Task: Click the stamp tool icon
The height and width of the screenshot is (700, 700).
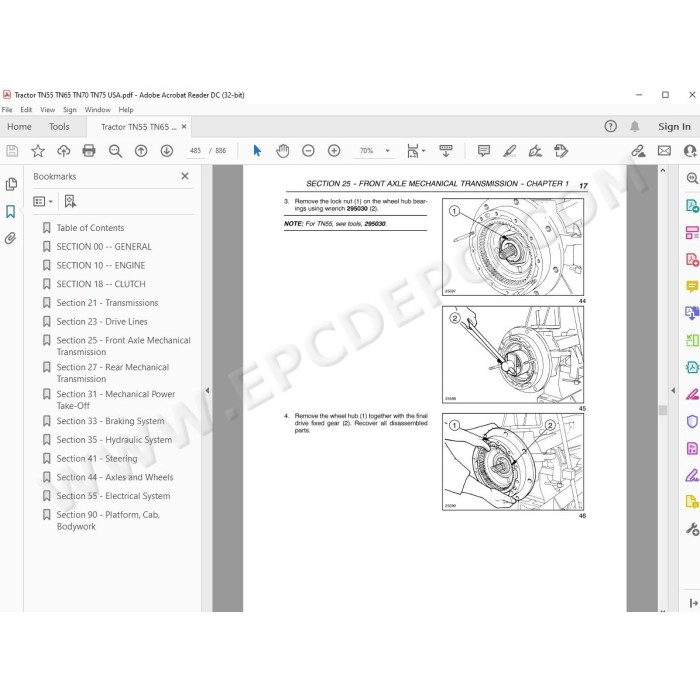Action: 561,151
